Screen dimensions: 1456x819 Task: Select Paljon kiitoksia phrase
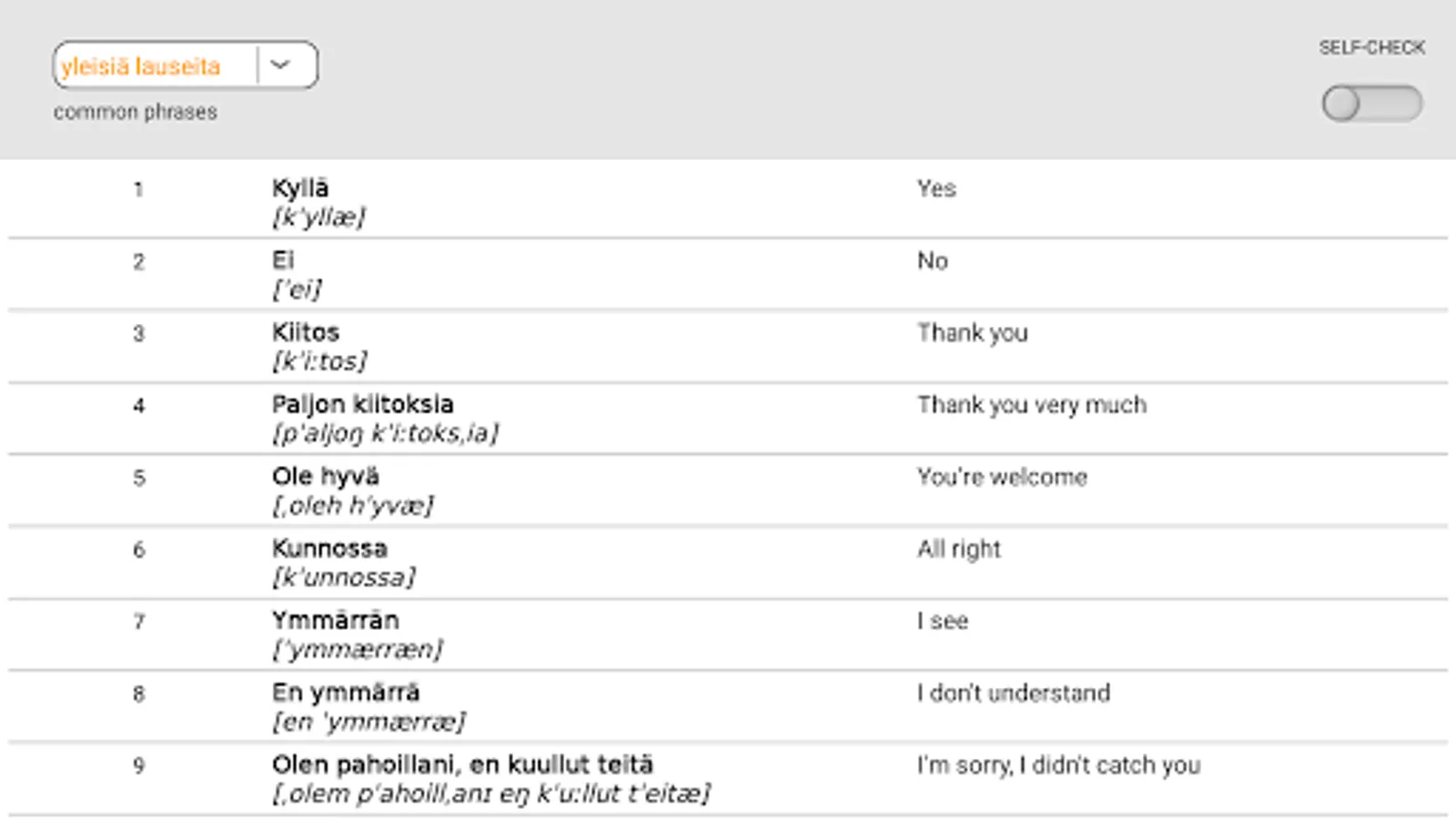coord(362,404)
